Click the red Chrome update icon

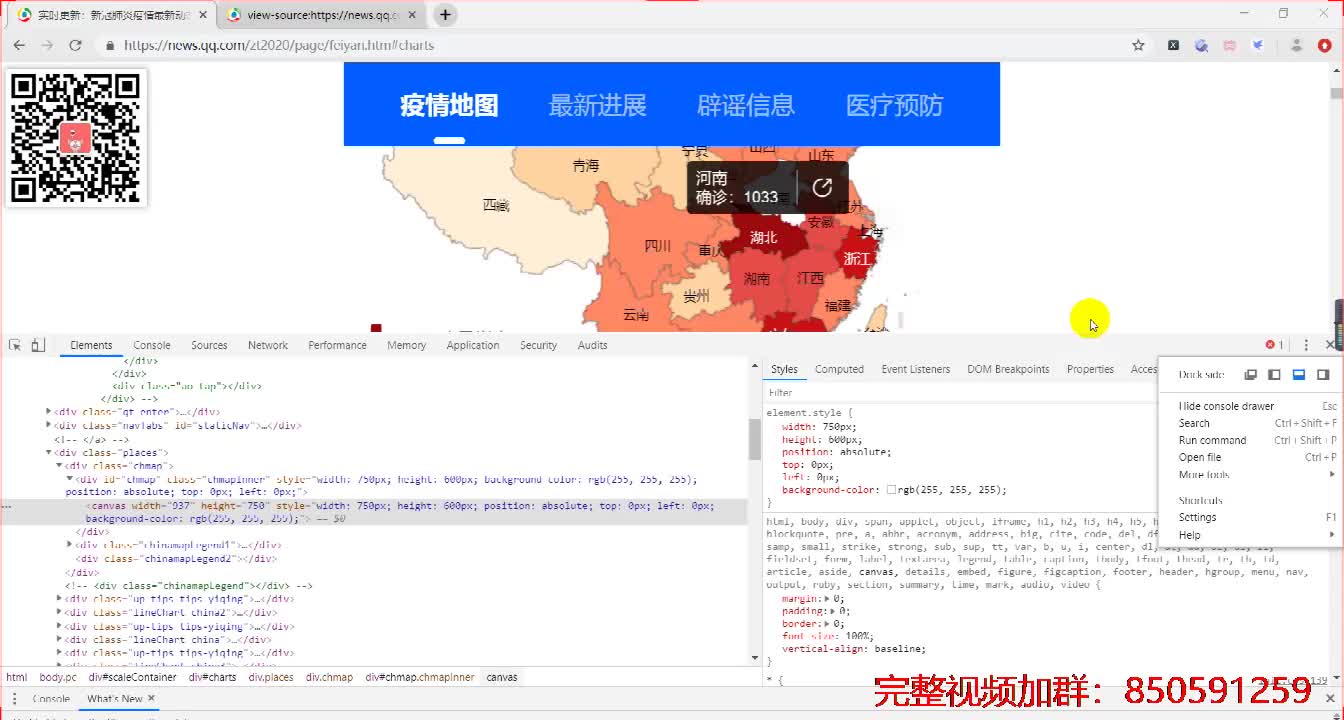(x=1324, y=45)
